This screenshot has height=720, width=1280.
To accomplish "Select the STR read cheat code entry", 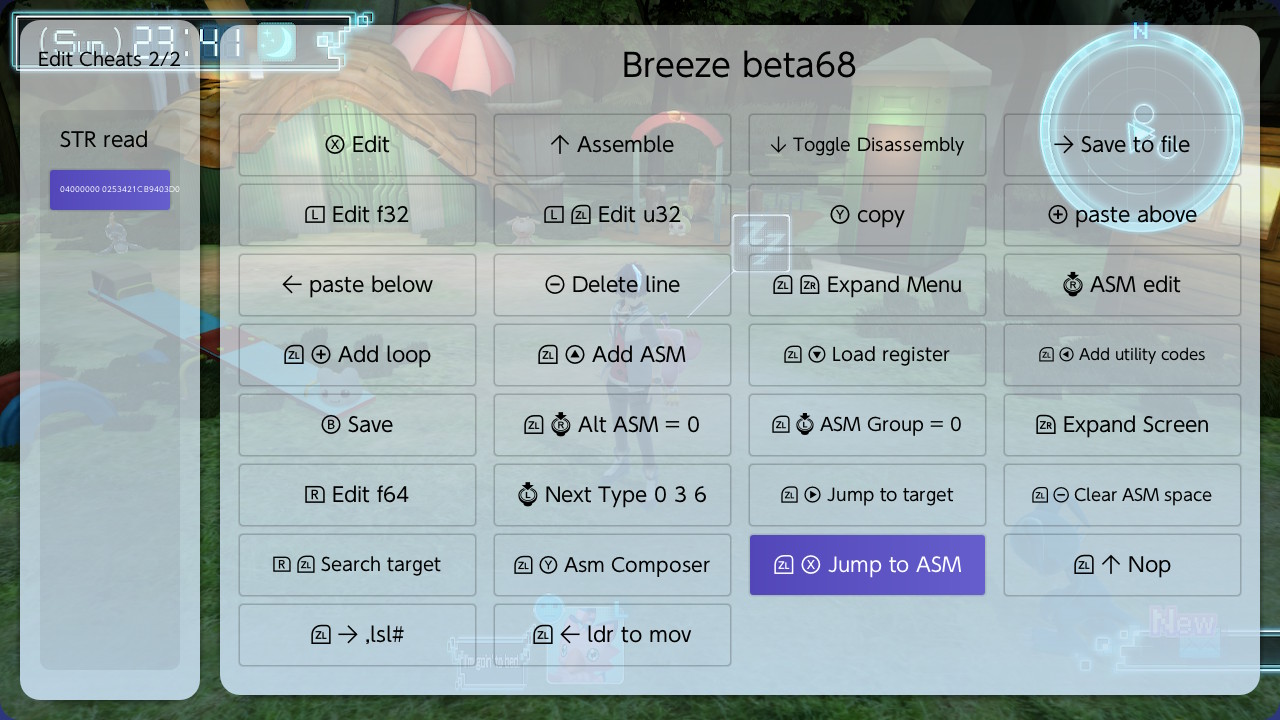I will (x=110, y=190).
